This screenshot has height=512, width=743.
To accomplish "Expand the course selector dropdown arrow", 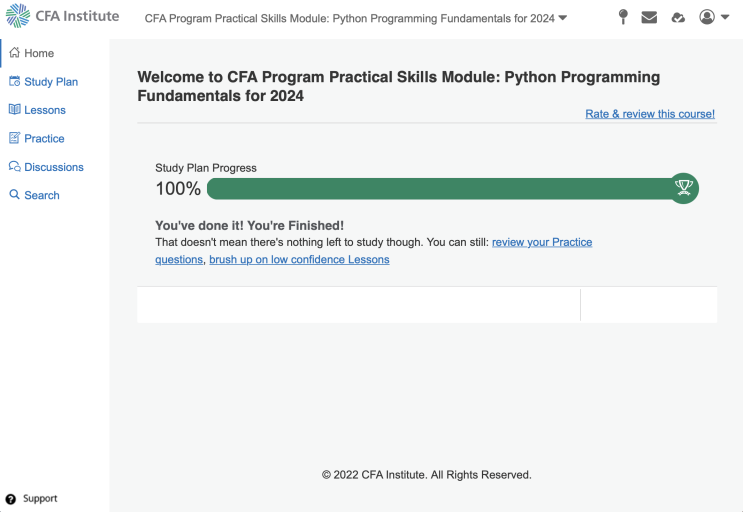I will [562, 18].
